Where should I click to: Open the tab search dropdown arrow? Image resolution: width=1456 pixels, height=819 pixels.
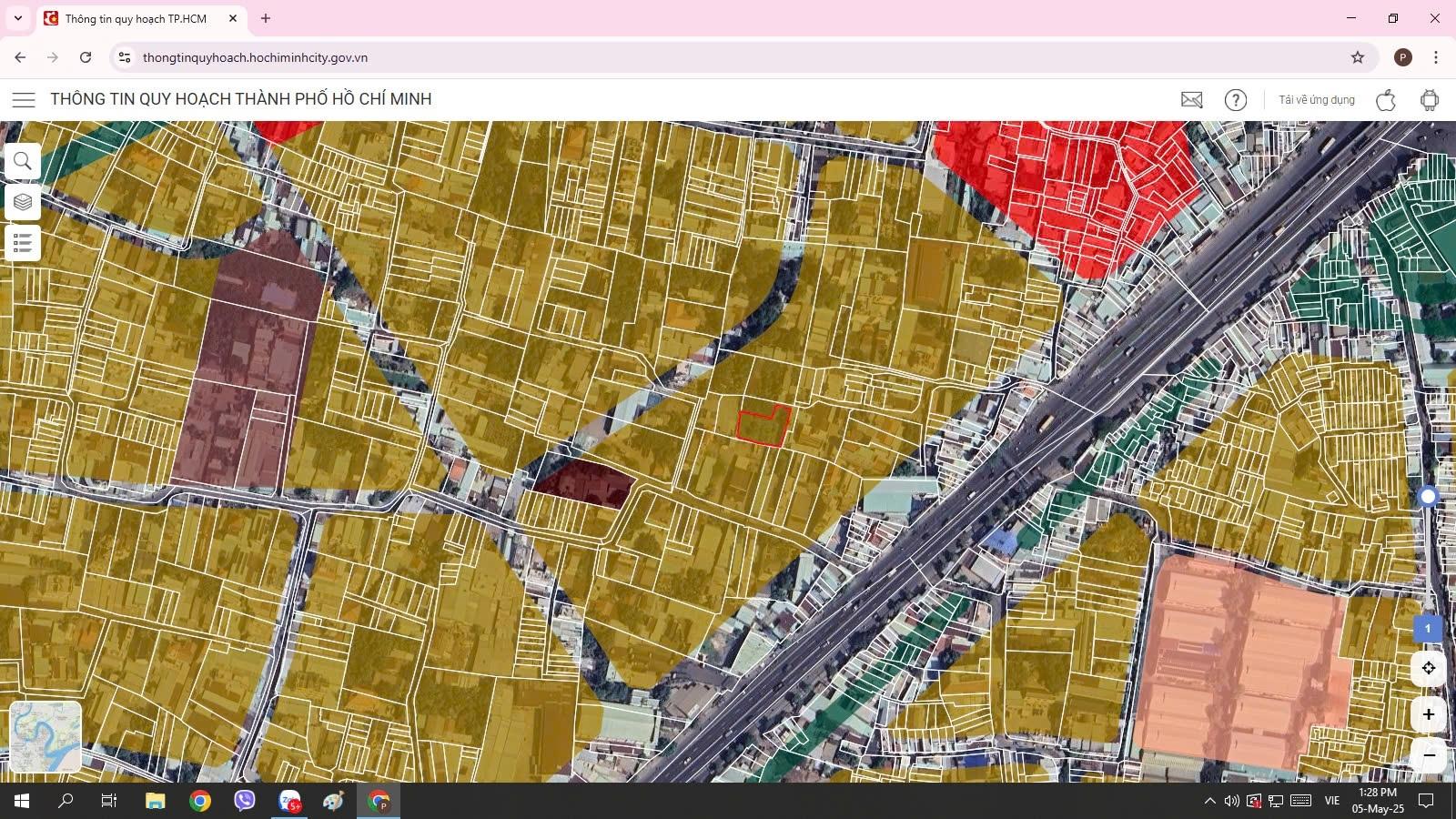tap(18, 18)
